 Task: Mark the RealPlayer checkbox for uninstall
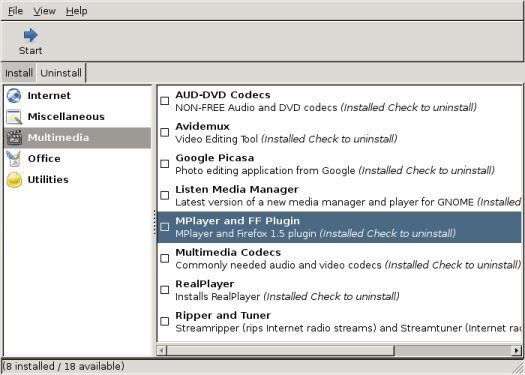(165, 290)
